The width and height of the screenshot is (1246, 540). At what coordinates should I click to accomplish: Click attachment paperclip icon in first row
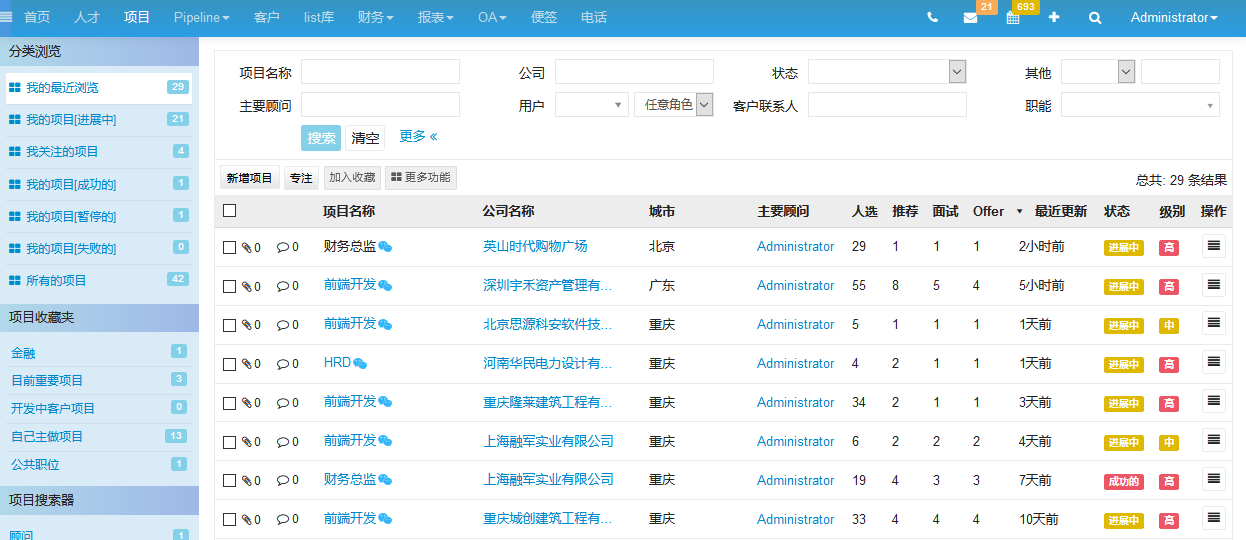246,247
